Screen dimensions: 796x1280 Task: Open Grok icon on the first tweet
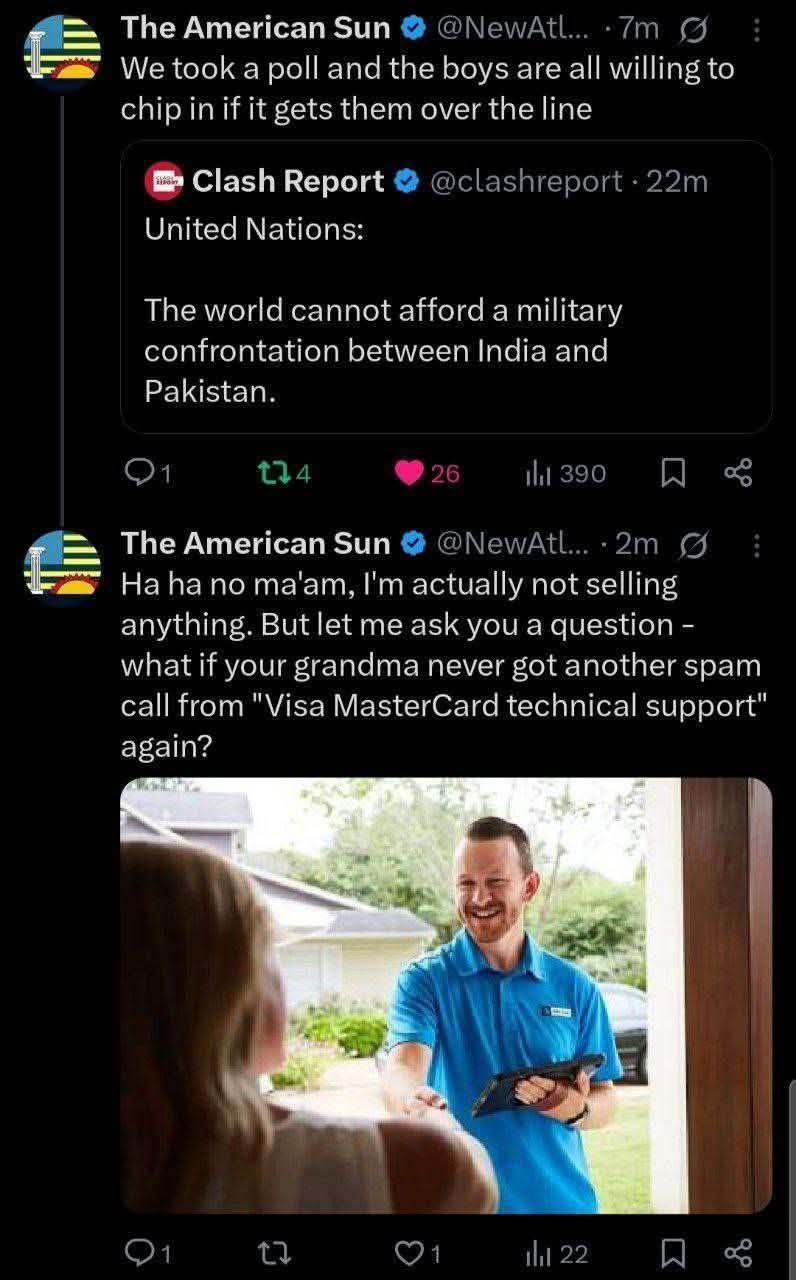(690, 31)
